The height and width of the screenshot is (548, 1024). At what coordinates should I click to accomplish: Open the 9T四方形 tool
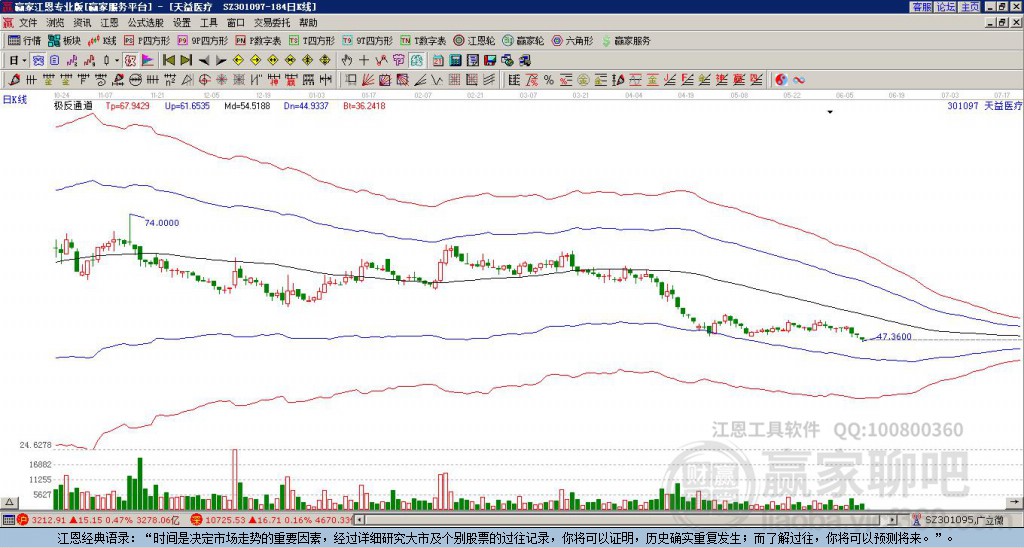point(367,40)
